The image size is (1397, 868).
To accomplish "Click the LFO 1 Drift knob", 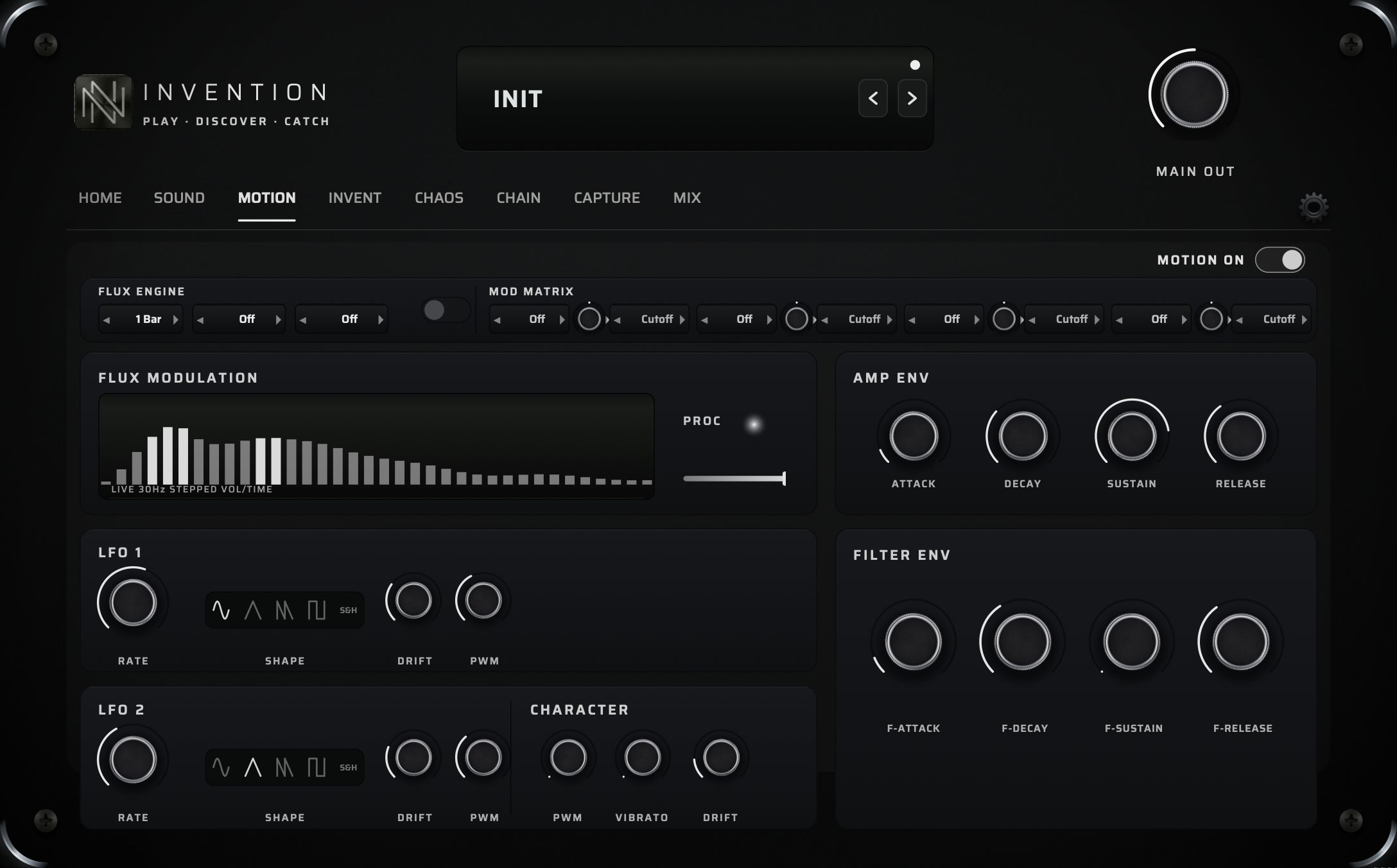I will tap(413, 601).
